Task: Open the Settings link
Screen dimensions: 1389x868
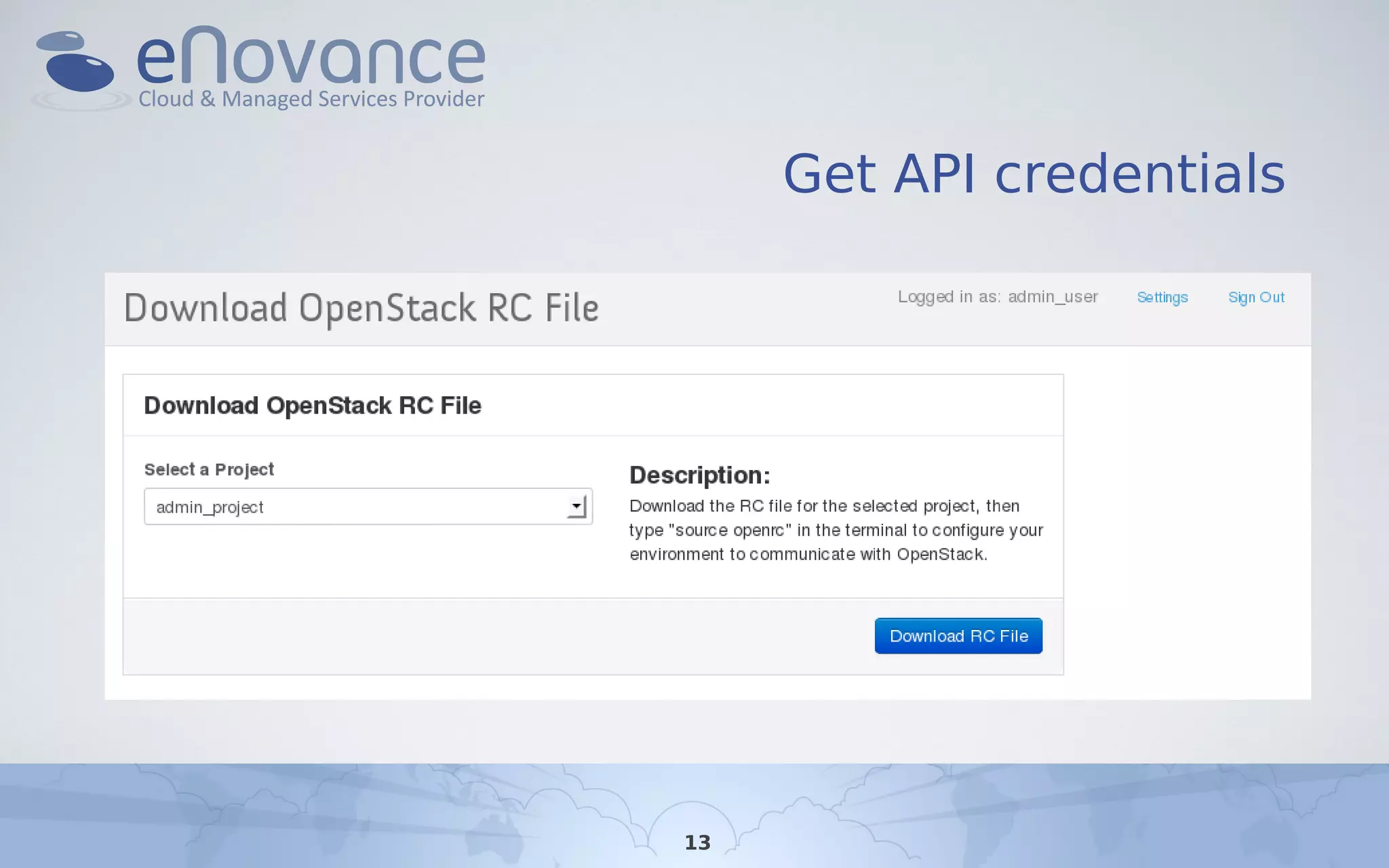Action: click(x=1162, y=298)
